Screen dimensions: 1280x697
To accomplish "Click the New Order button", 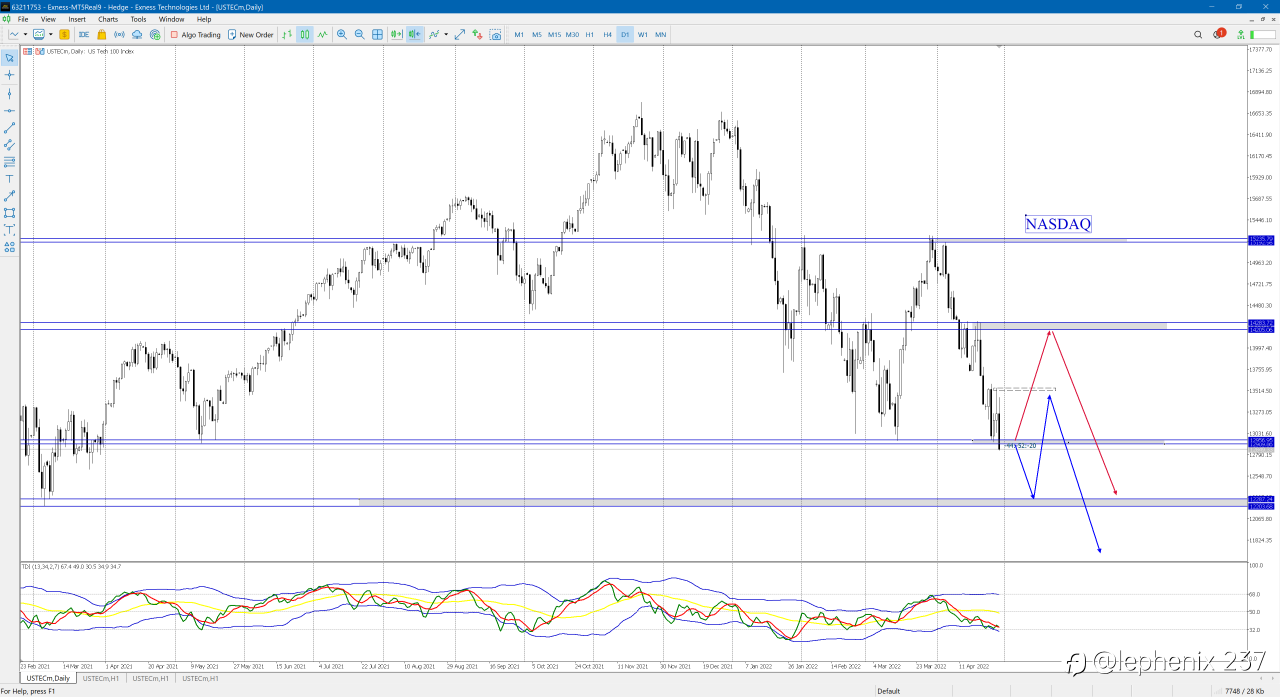I will click(250, 34).
